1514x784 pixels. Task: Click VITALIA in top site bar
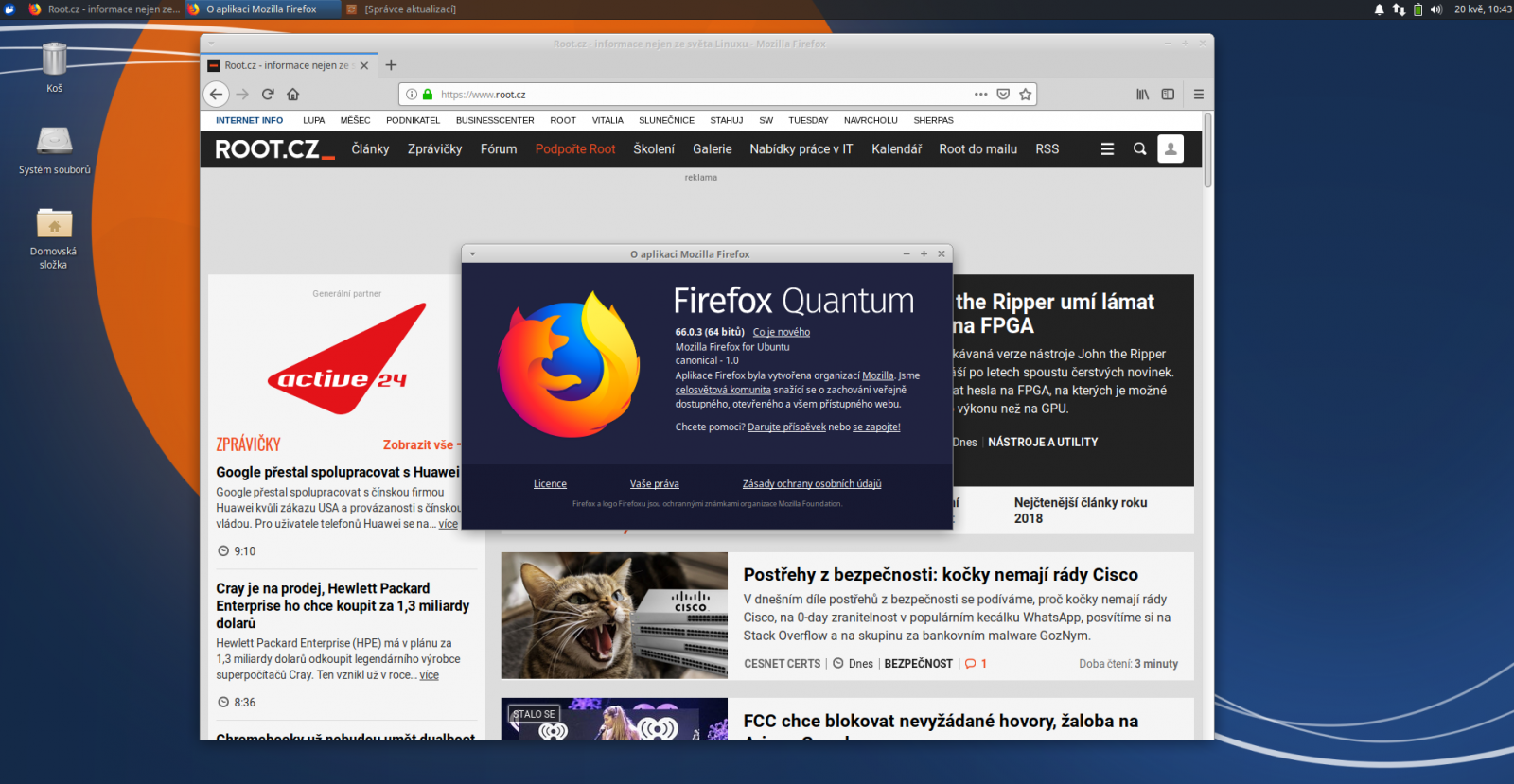[x=607, y=120]
